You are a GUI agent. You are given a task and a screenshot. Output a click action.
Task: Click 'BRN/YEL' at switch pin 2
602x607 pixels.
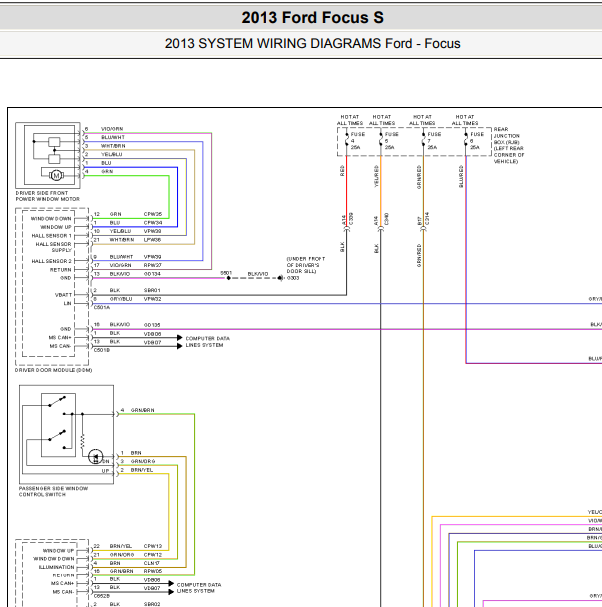point(142,470)
